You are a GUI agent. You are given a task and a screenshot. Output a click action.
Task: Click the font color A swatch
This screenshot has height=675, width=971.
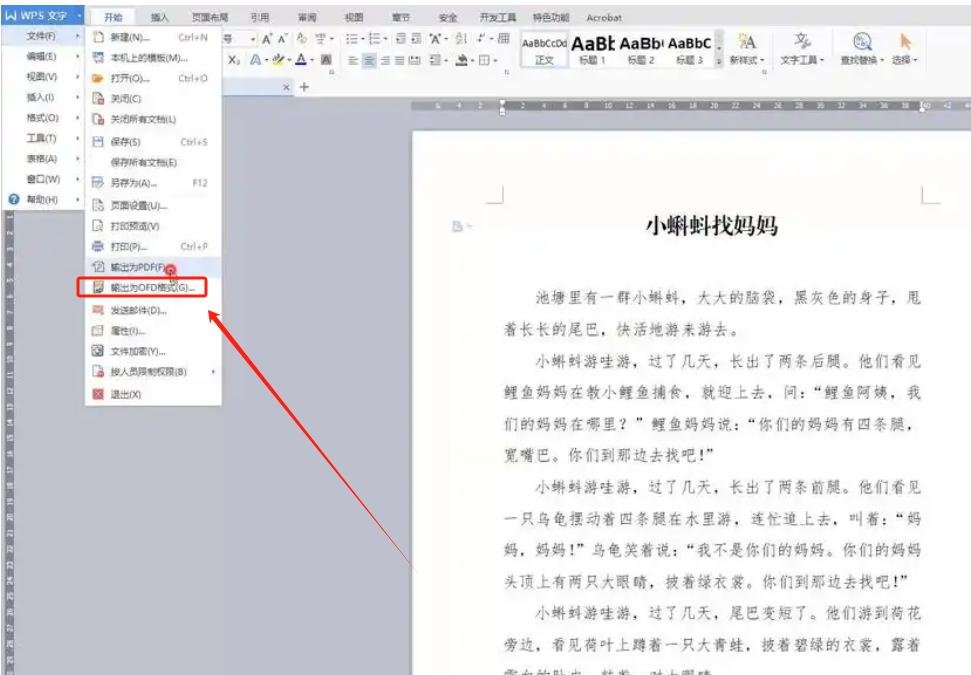(x=300, y=61)
